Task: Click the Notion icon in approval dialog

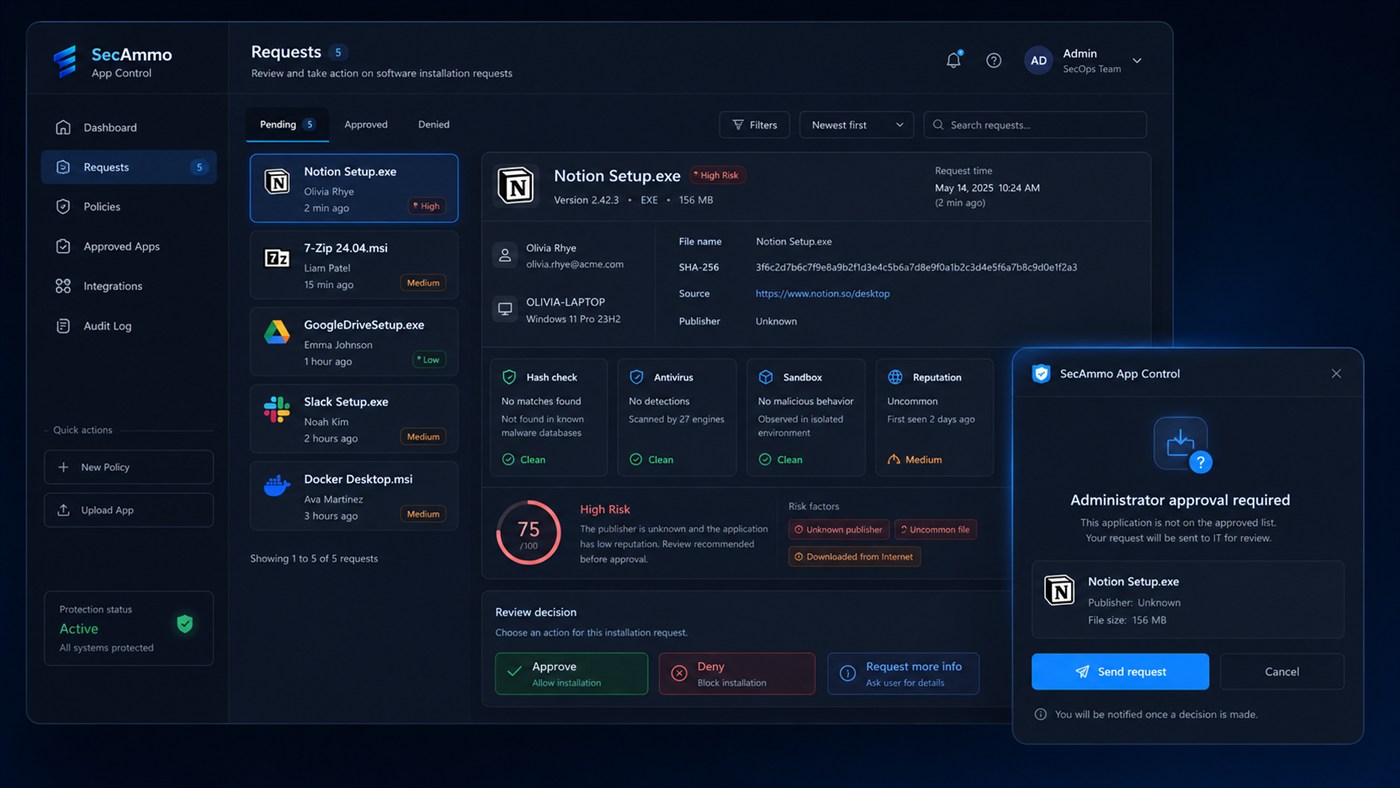Action: pos(1059,590)
